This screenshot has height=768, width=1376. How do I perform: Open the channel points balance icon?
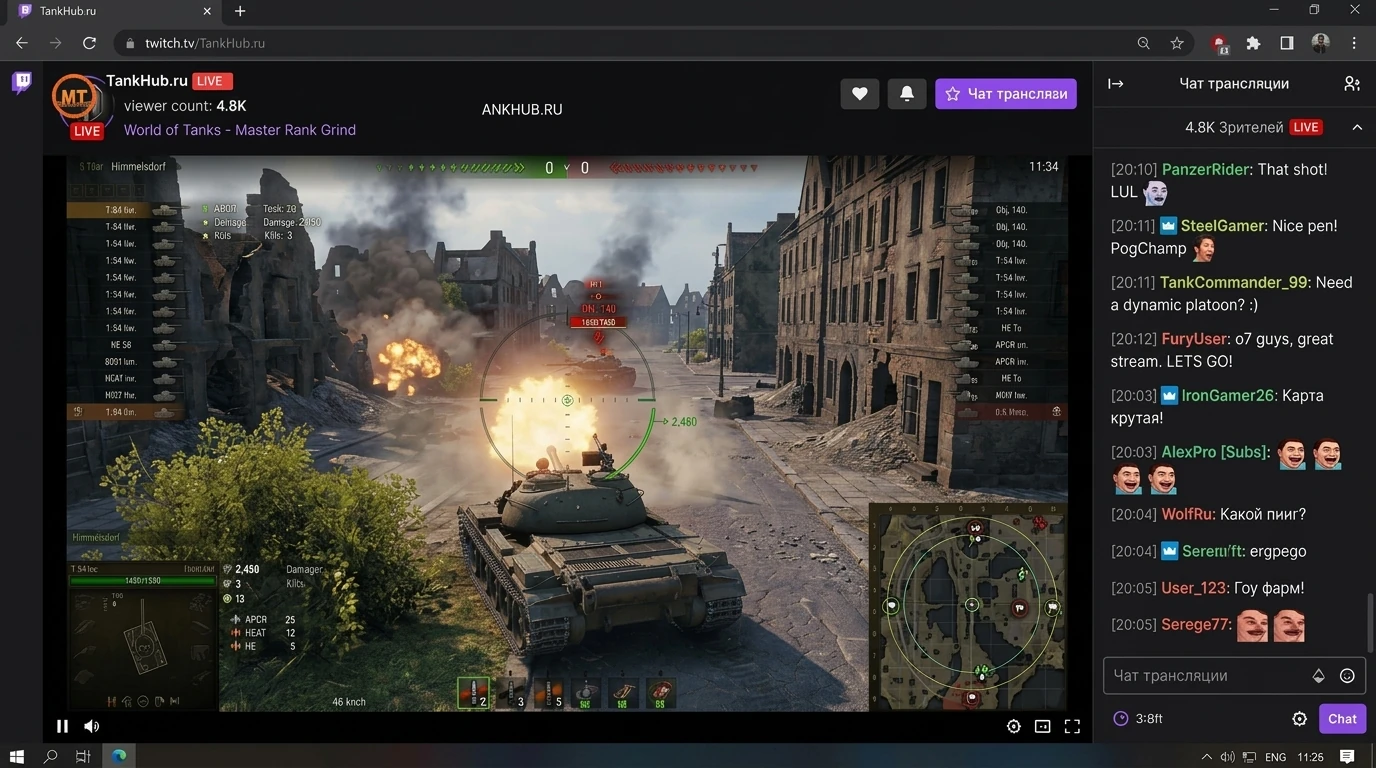[1121, 719]
